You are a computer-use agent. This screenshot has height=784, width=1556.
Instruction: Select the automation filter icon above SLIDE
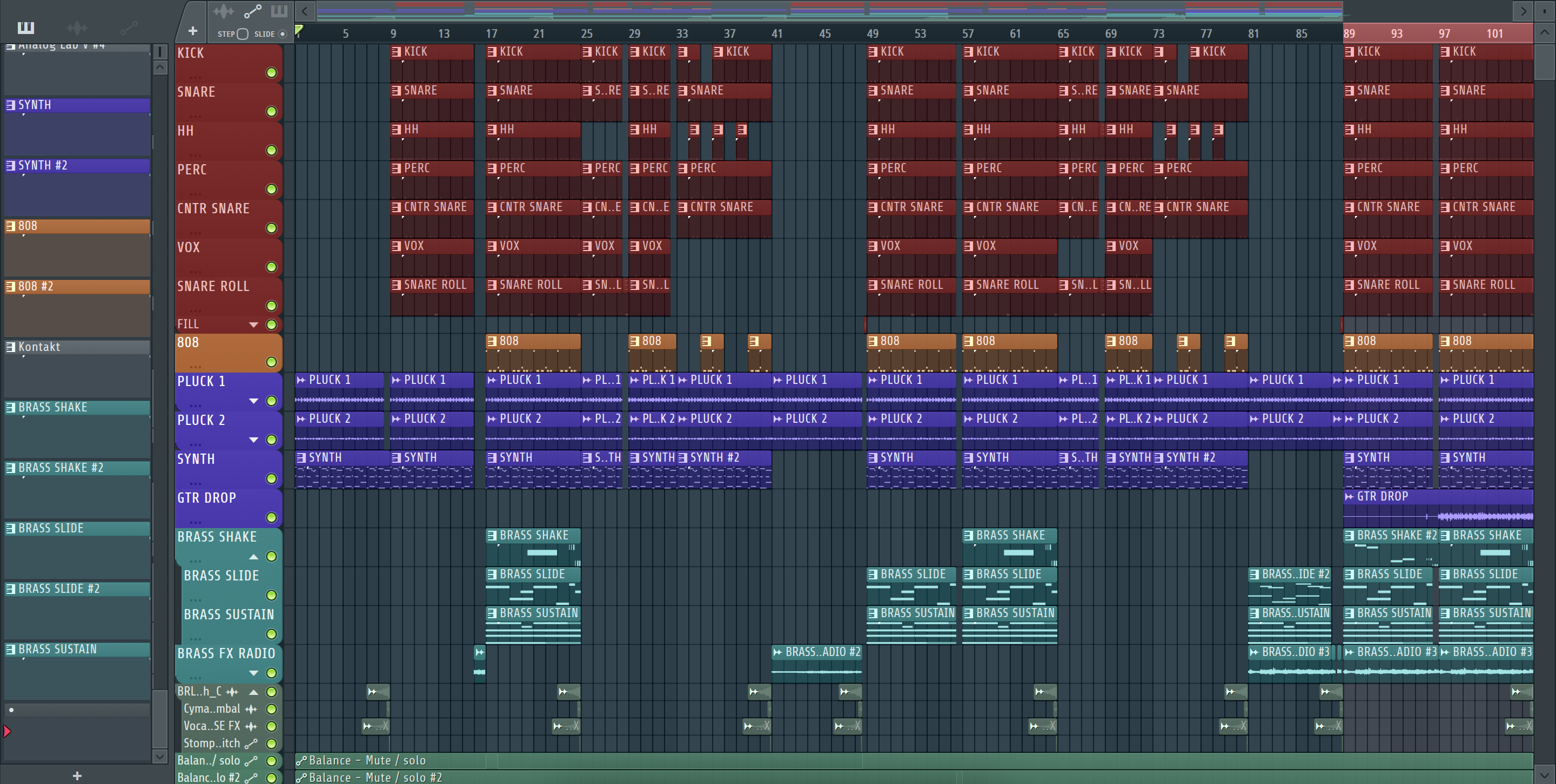coord(252,11)
